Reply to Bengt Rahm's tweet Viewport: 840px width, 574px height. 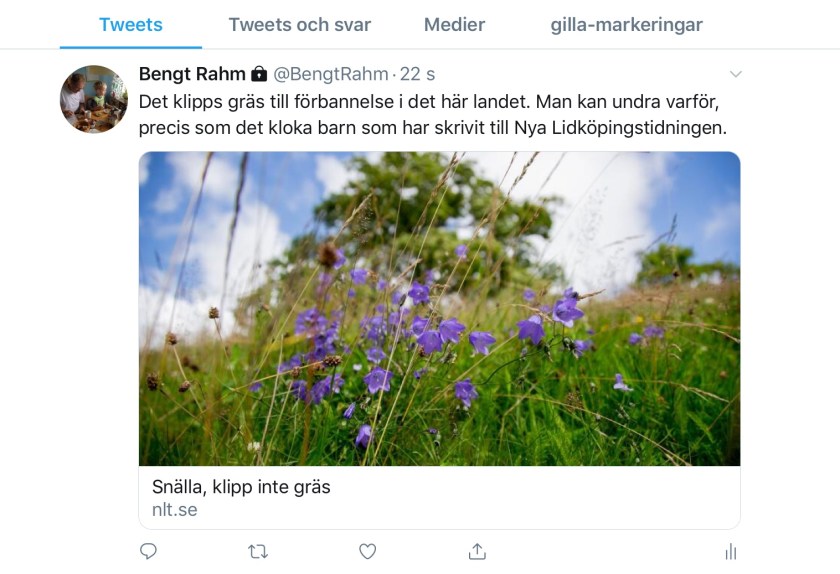tap(149, 551)
